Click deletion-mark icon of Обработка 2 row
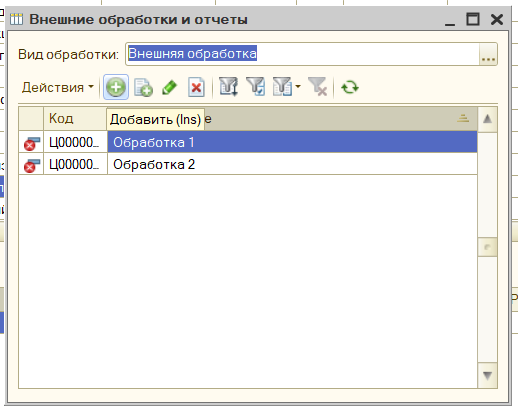The width and height of the screenshot is (518, 413). tap(31, 165)
